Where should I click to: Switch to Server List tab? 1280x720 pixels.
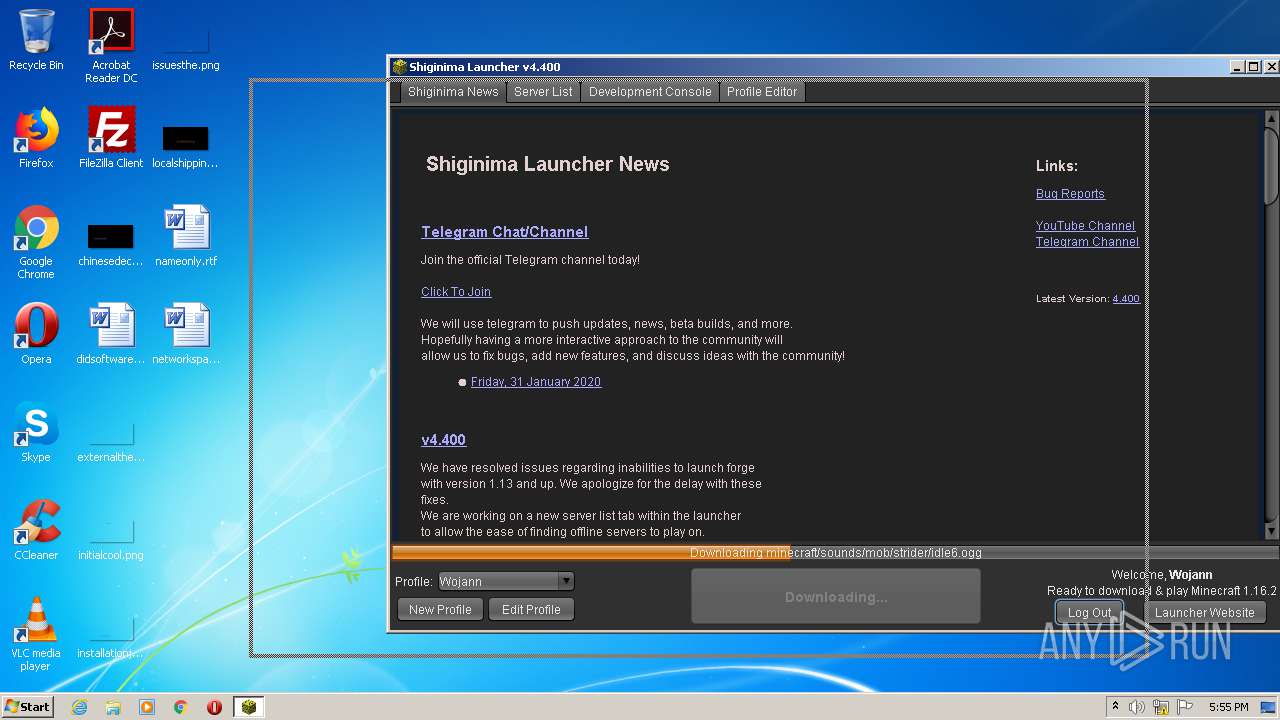(543, 91)
